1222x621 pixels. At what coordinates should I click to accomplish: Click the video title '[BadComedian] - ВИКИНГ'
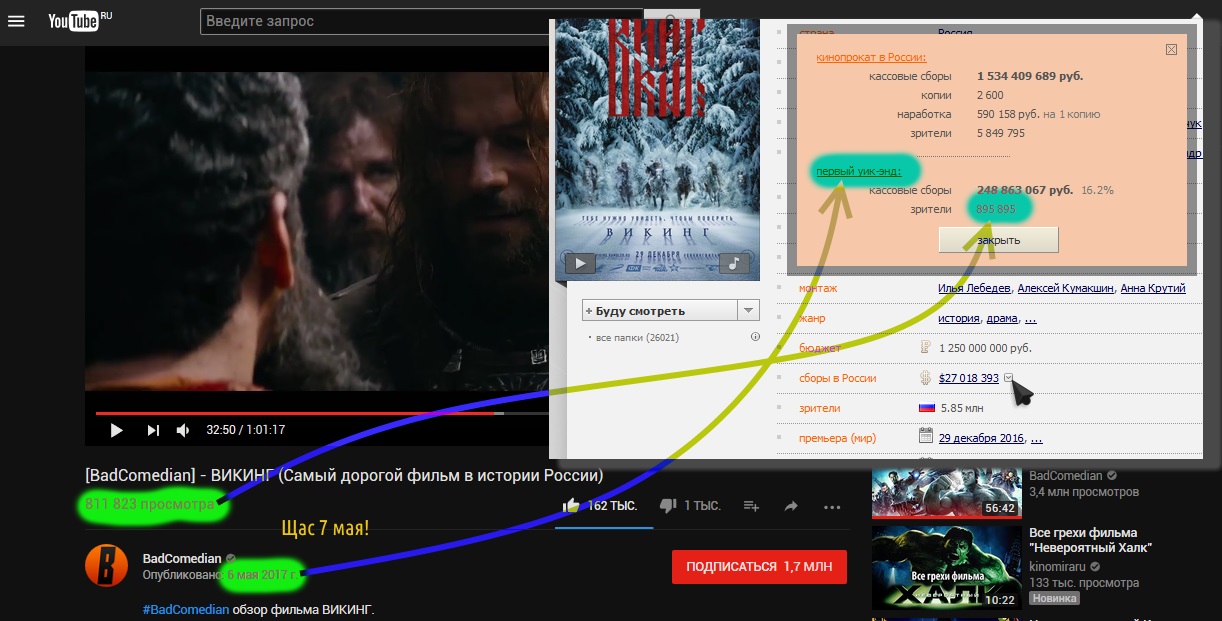[x=344, y=476]
